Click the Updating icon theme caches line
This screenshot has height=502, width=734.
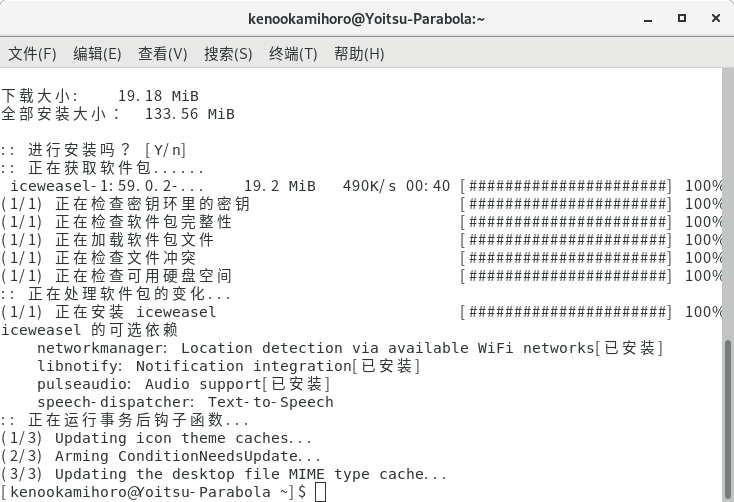(157, 438)
